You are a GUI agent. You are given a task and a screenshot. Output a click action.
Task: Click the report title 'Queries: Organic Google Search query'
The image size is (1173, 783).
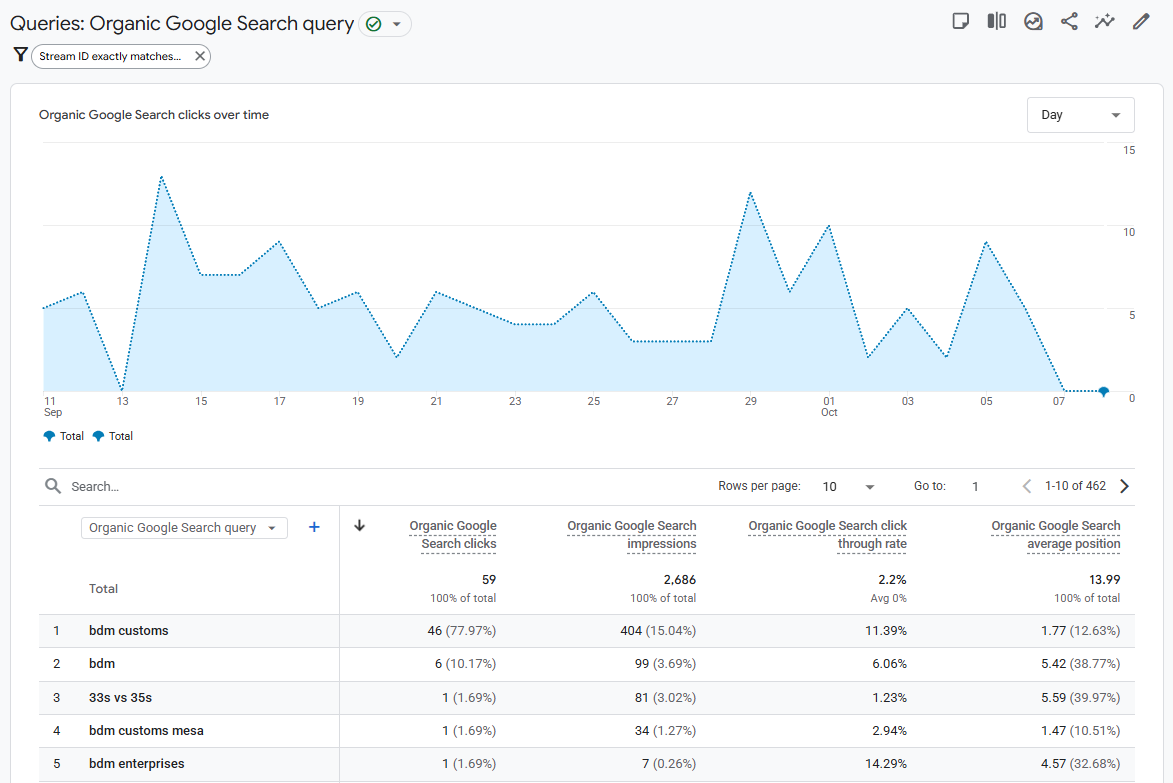coord(182,24)
